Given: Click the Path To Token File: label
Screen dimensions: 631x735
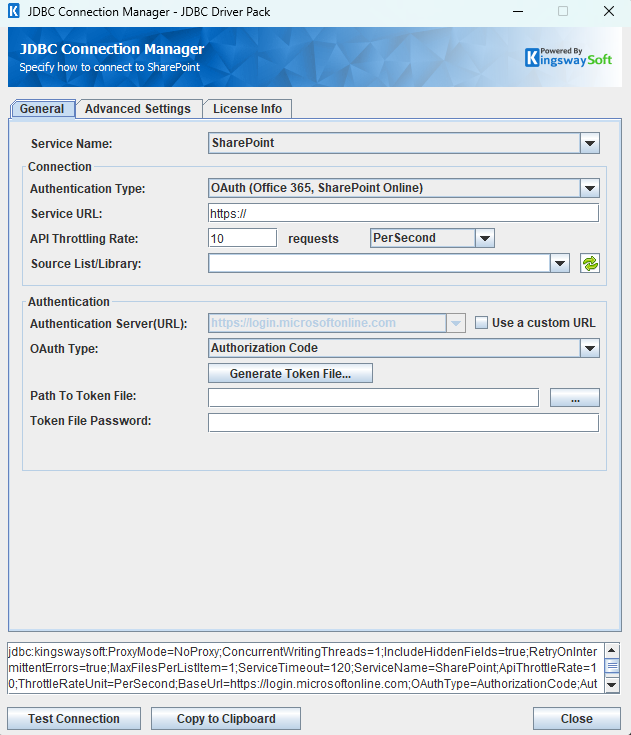Looking at the screenshot, I should (83, 396).
